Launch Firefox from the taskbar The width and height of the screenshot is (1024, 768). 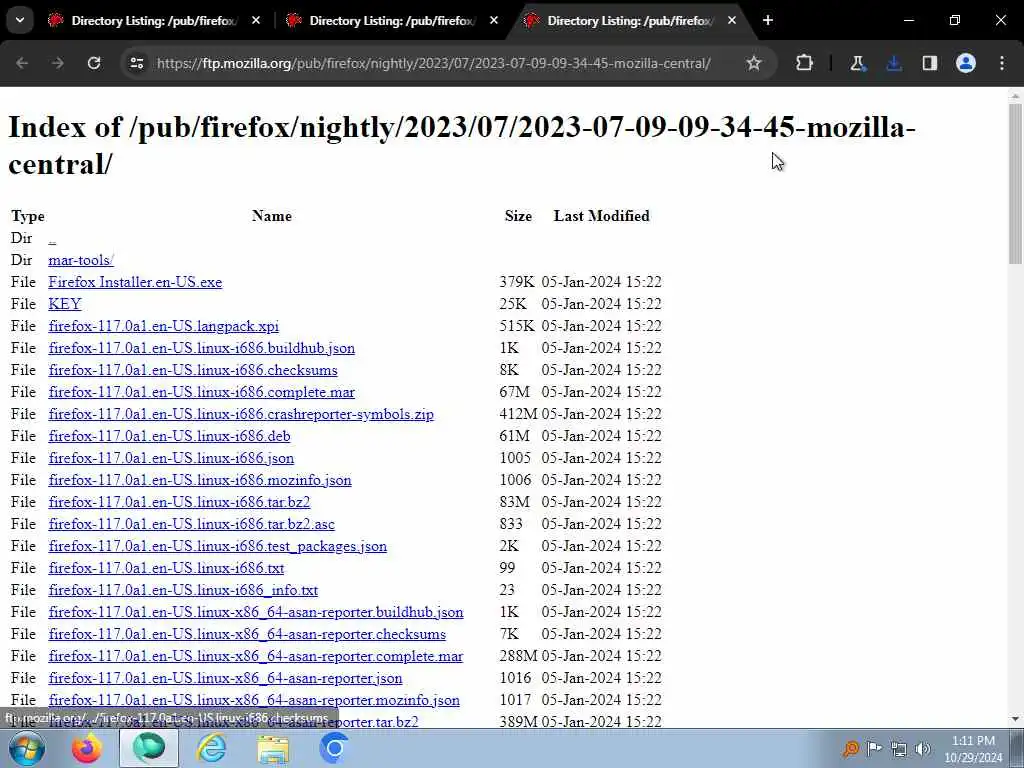(x=87, y=748)
